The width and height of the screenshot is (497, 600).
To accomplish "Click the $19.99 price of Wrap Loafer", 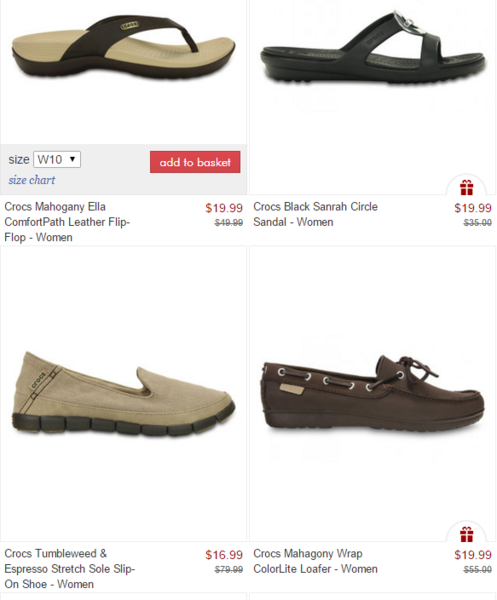I will tap(473, 554).
